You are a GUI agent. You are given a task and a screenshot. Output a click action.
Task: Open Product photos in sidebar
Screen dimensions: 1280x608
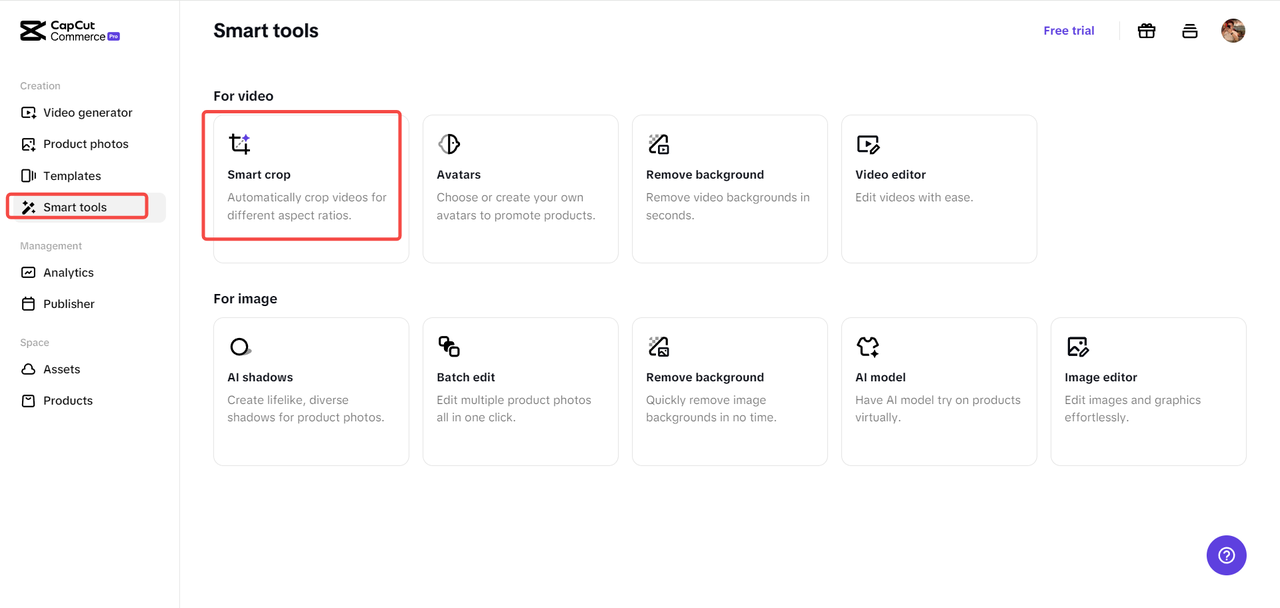85,144
